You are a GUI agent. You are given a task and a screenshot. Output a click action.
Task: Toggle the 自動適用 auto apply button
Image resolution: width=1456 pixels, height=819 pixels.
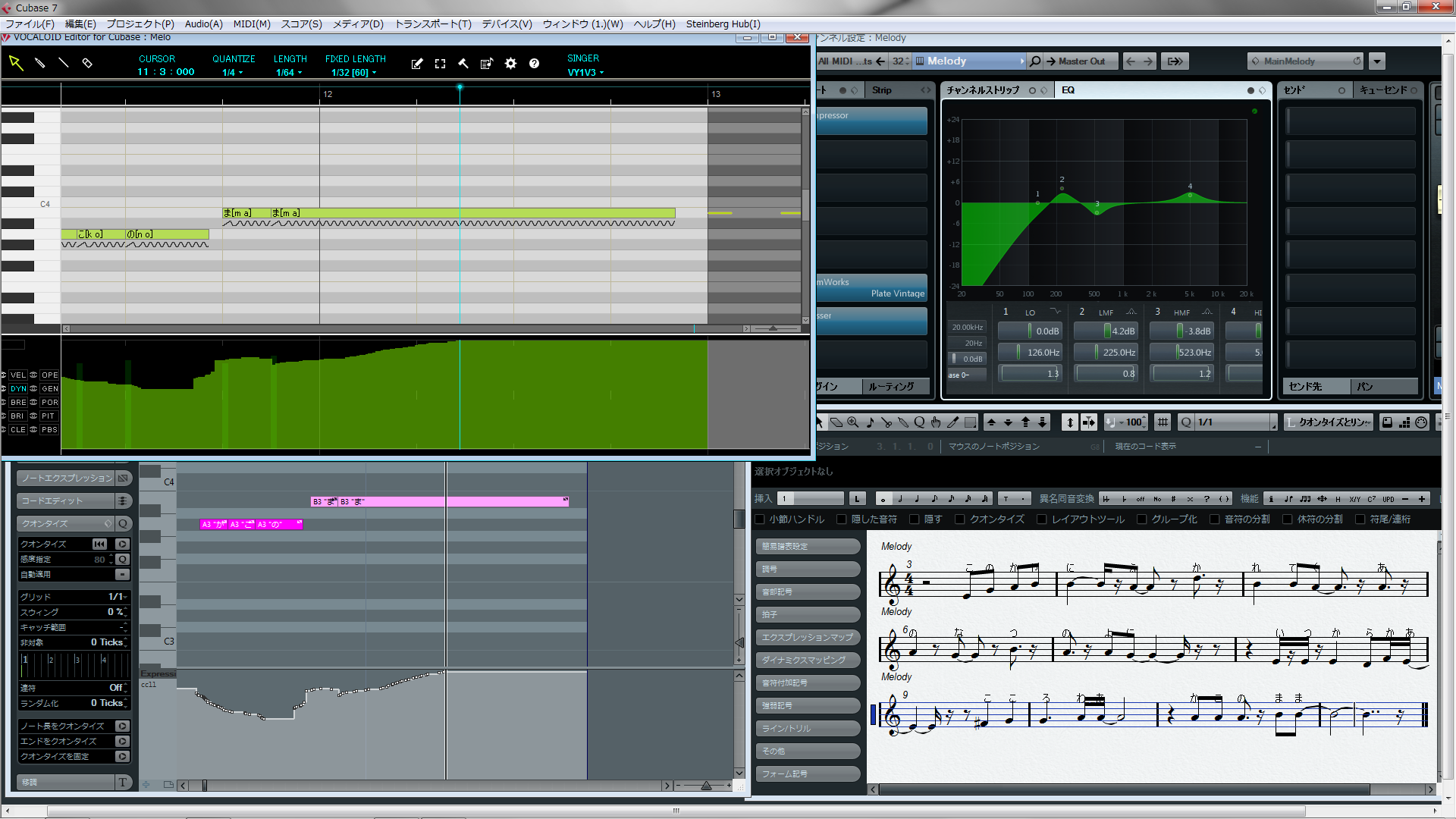coord(122,574)
